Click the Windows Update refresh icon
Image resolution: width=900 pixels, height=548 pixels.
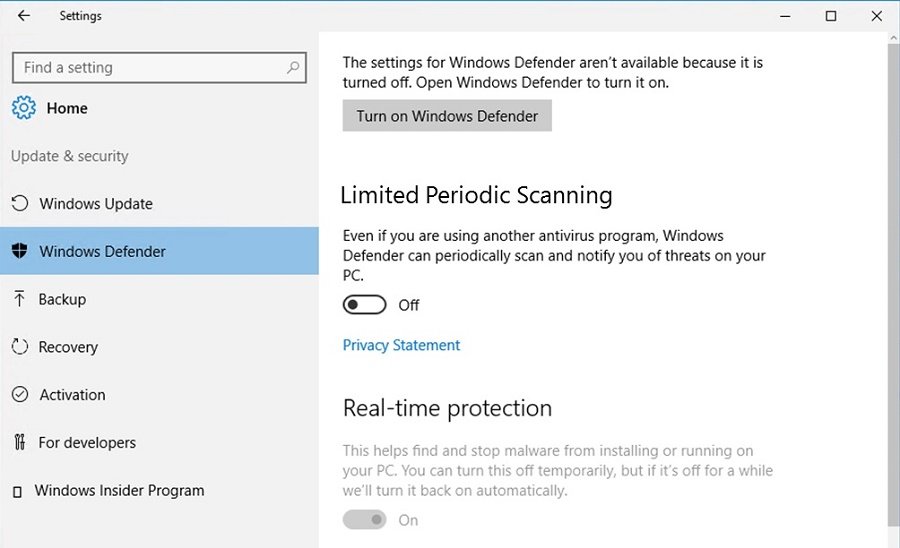20,203
